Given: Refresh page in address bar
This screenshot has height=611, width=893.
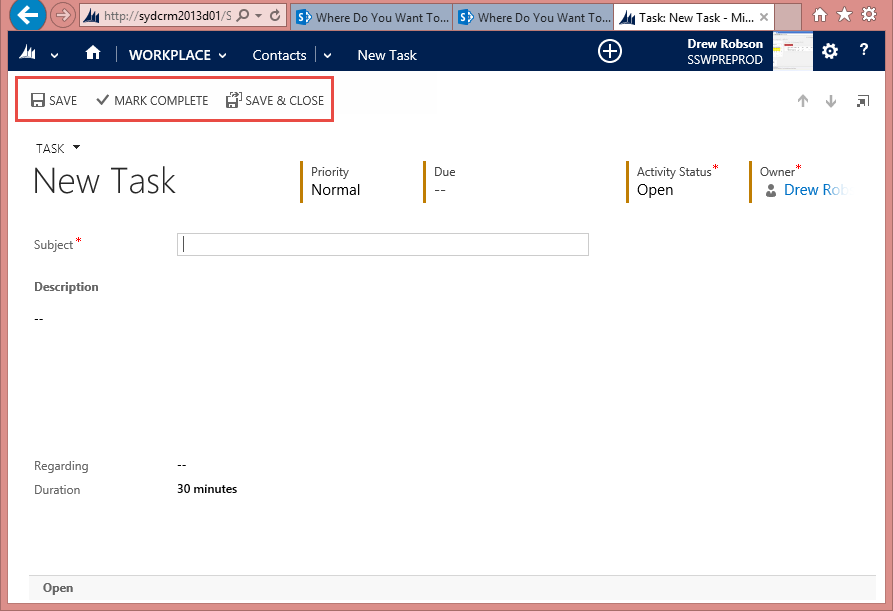Looking at the screenshot, I should tap(275, 17).
